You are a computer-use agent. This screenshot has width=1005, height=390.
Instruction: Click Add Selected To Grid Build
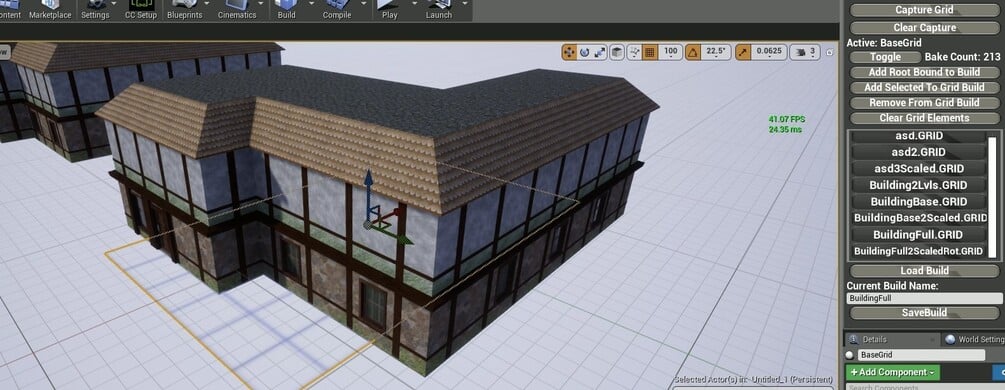(x=924, y=87)
